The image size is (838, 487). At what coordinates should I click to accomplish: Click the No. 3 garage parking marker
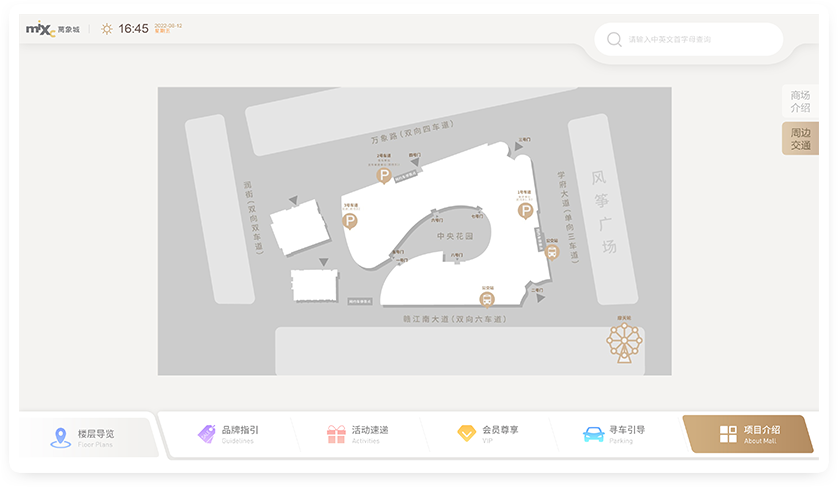[349, 221]
